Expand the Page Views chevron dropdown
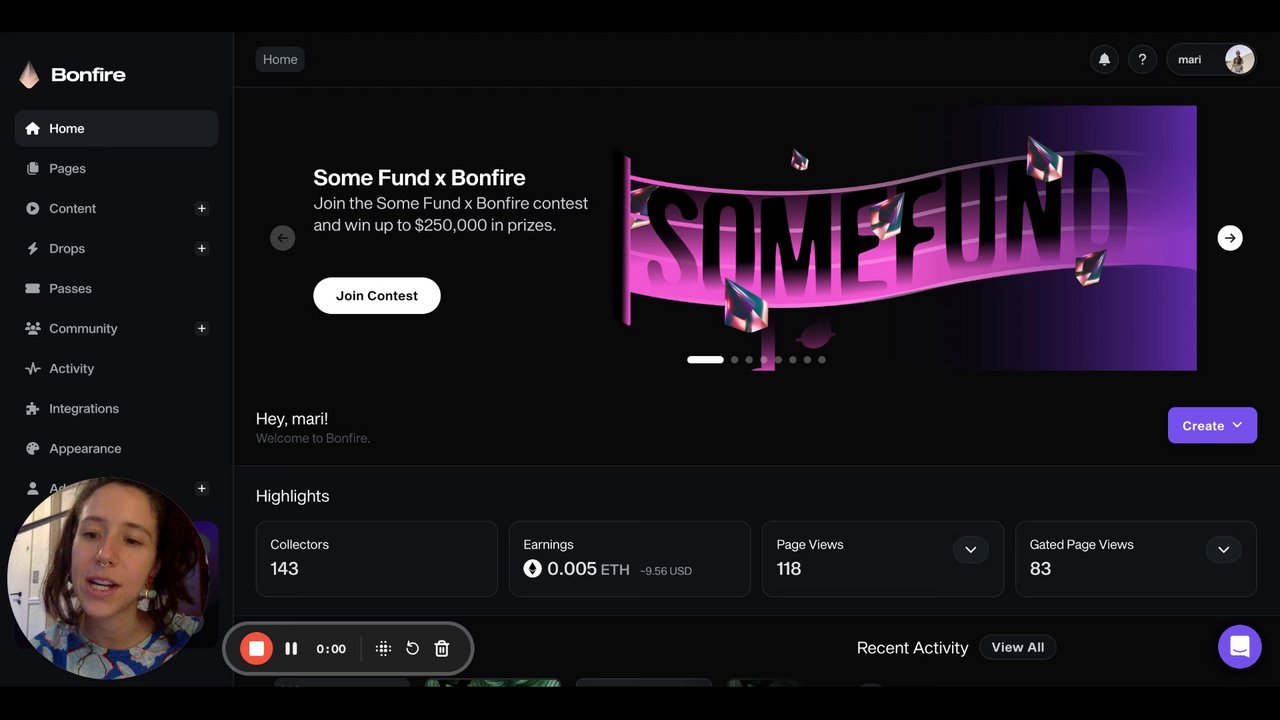 (970, 549)
